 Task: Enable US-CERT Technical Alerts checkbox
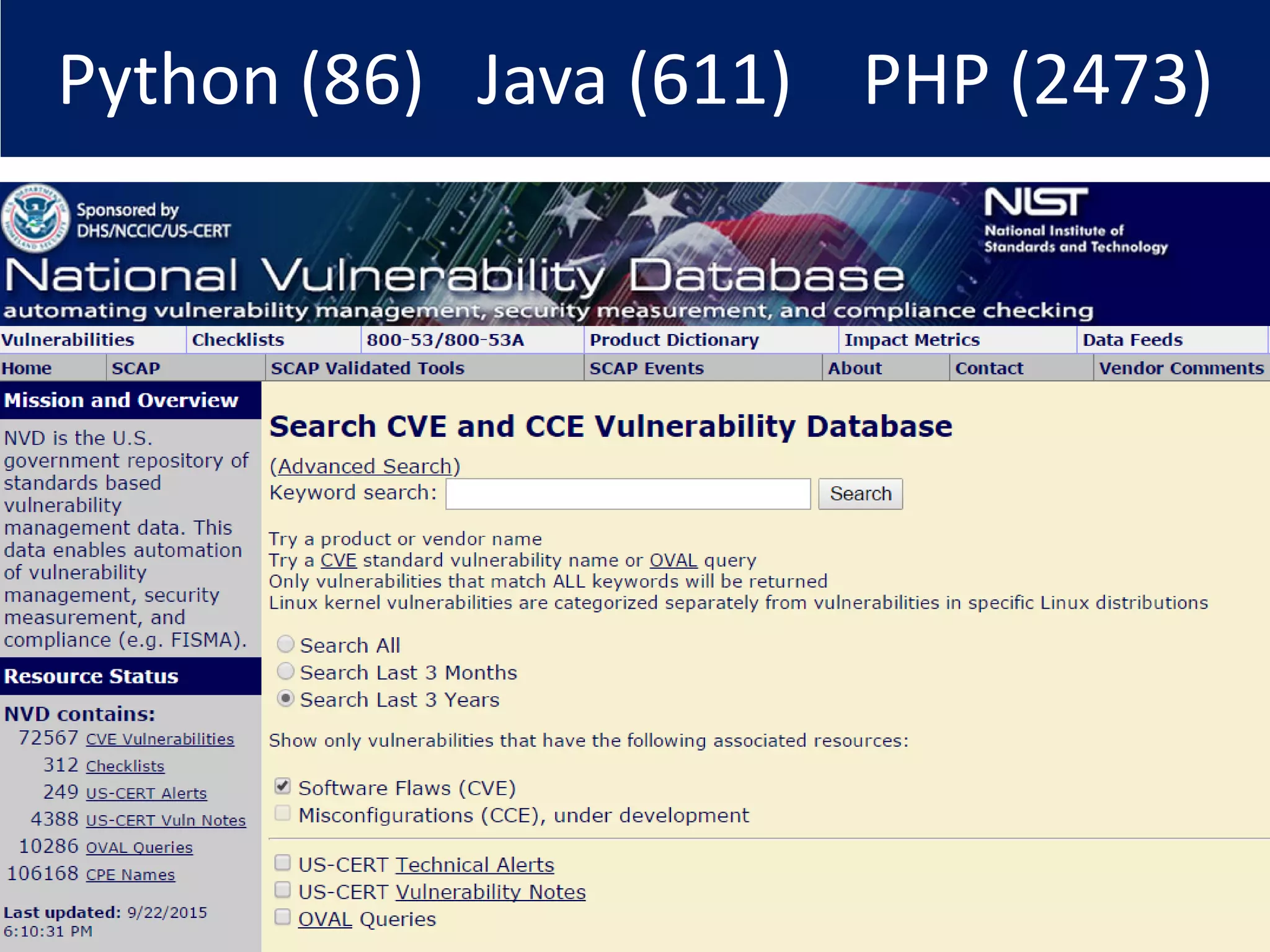click(x=283, y=863)
